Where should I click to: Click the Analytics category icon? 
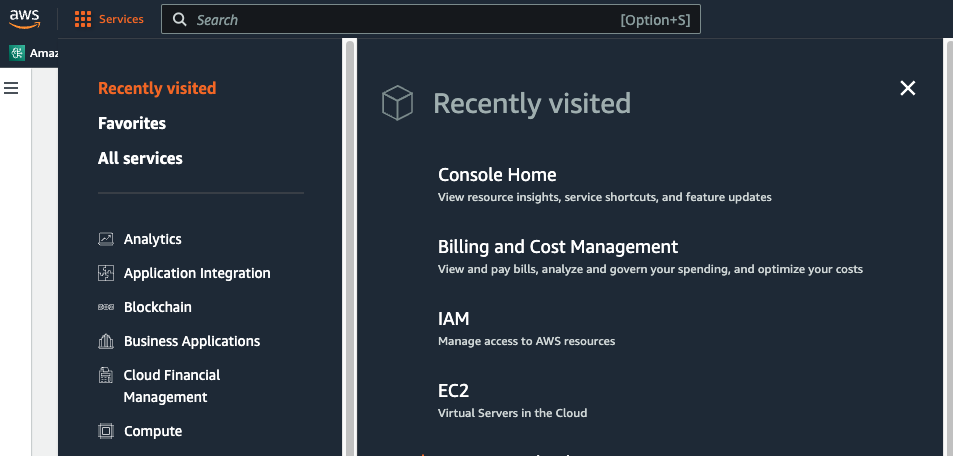(x=106, y=239)
